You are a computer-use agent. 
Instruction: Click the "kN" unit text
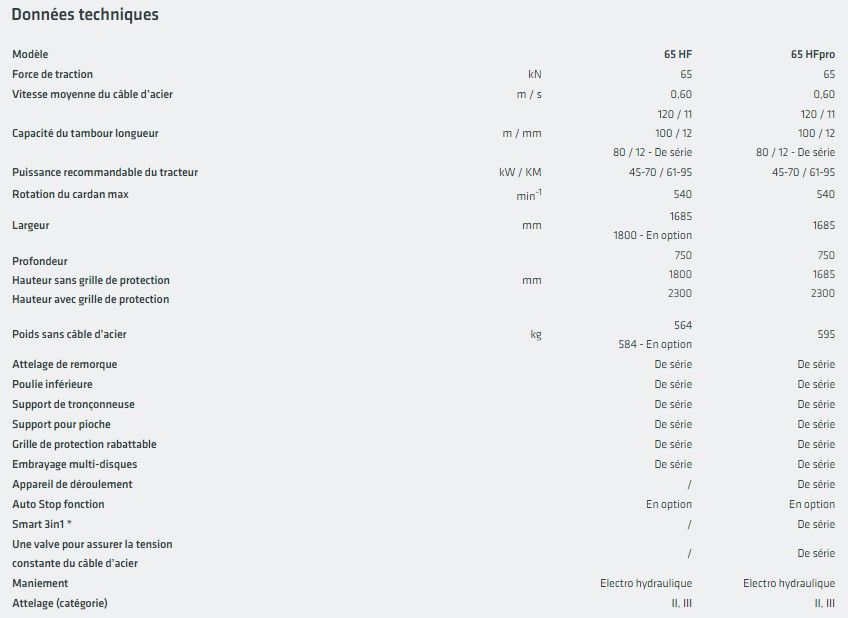click(x=534, y=74)
